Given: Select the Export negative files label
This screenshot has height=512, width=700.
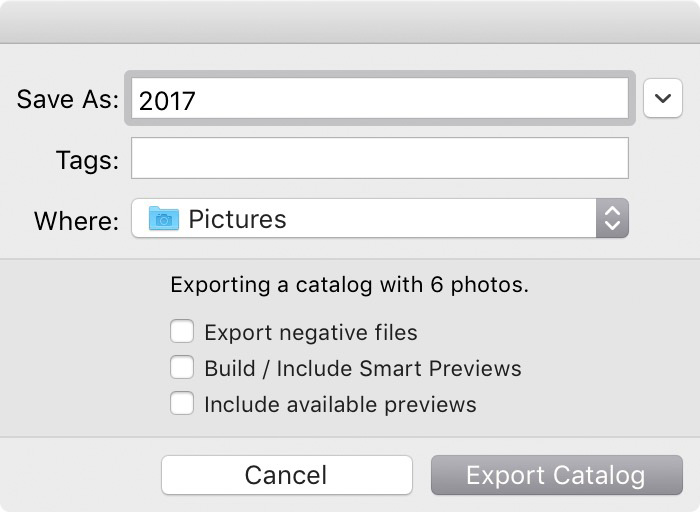Looking at the screenshot, I should click(x=311, y=333).
